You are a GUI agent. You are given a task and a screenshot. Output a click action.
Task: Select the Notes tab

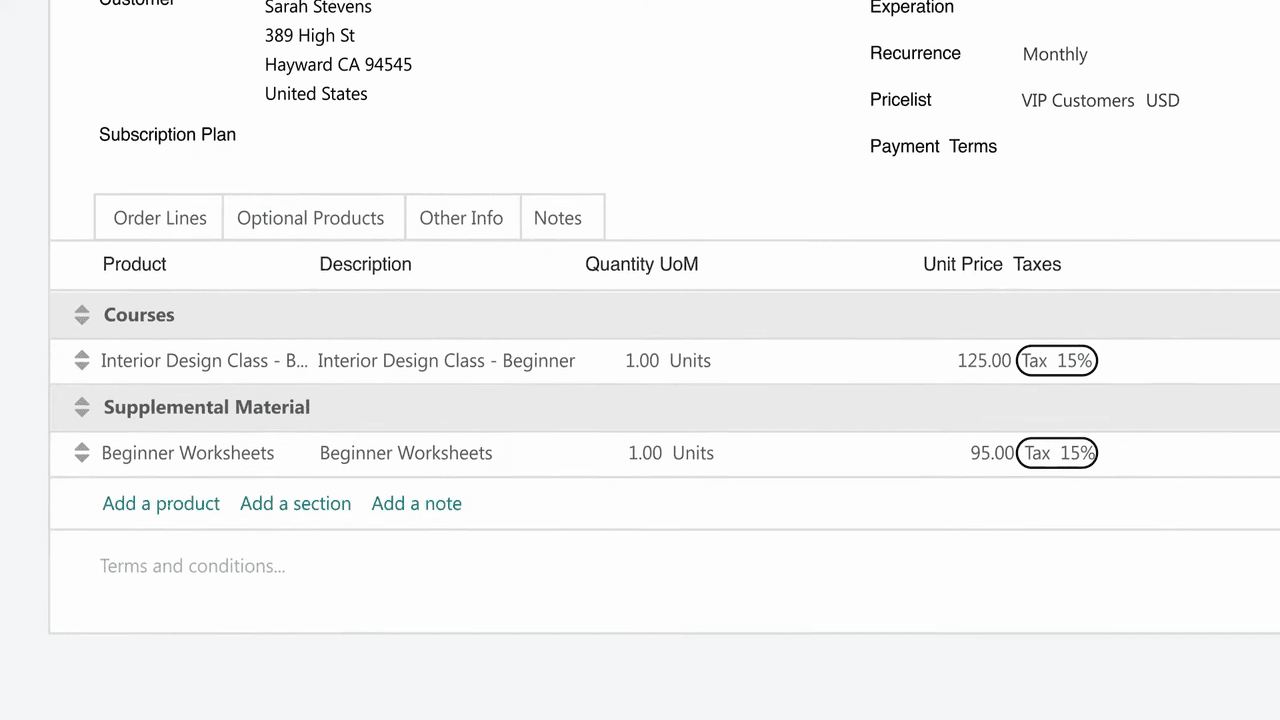click(557, 218)
